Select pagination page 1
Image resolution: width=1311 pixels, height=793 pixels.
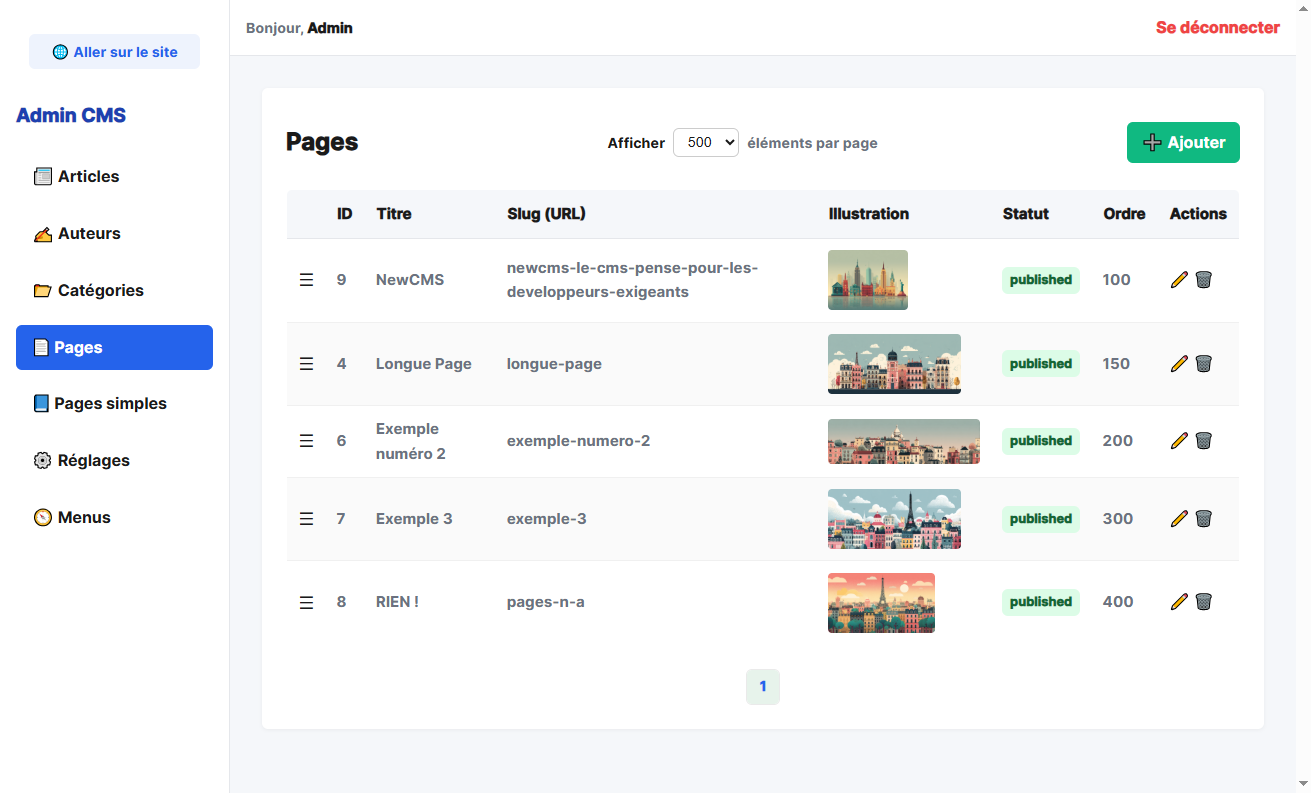[x=762, y=687]
